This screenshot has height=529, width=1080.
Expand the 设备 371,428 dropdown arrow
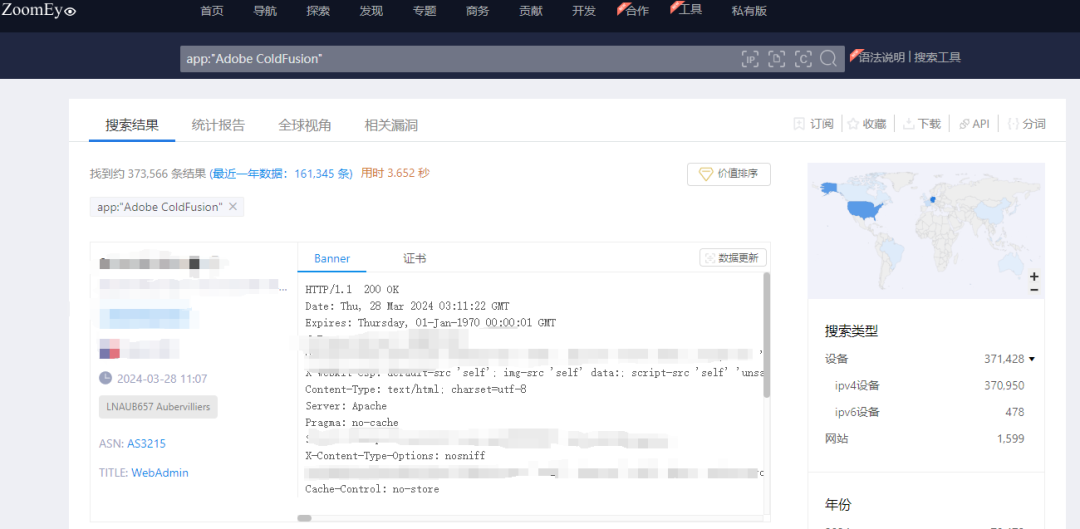(1031, 359)
